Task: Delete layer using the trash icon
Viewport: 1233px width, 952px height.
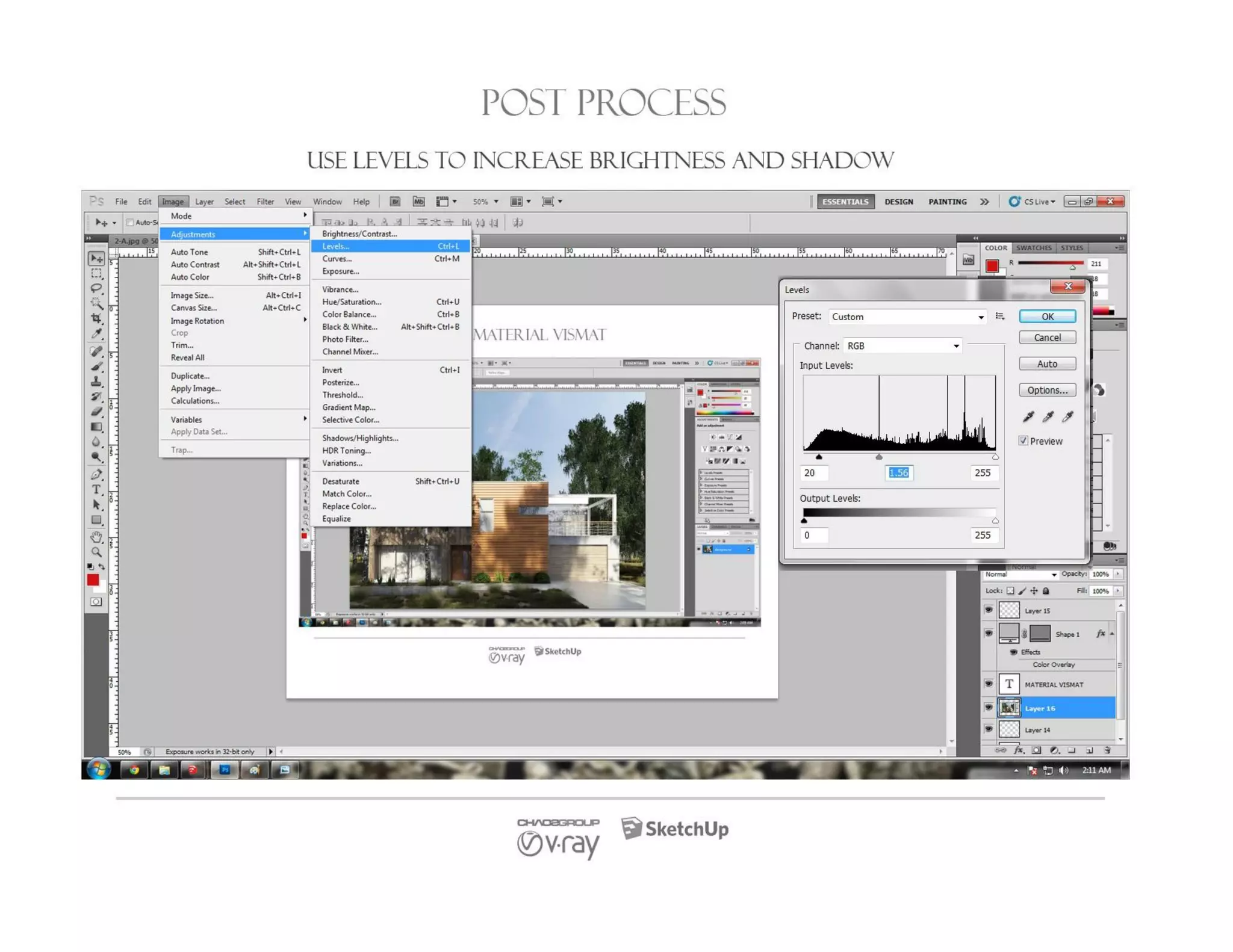Action: (1107, 750)
